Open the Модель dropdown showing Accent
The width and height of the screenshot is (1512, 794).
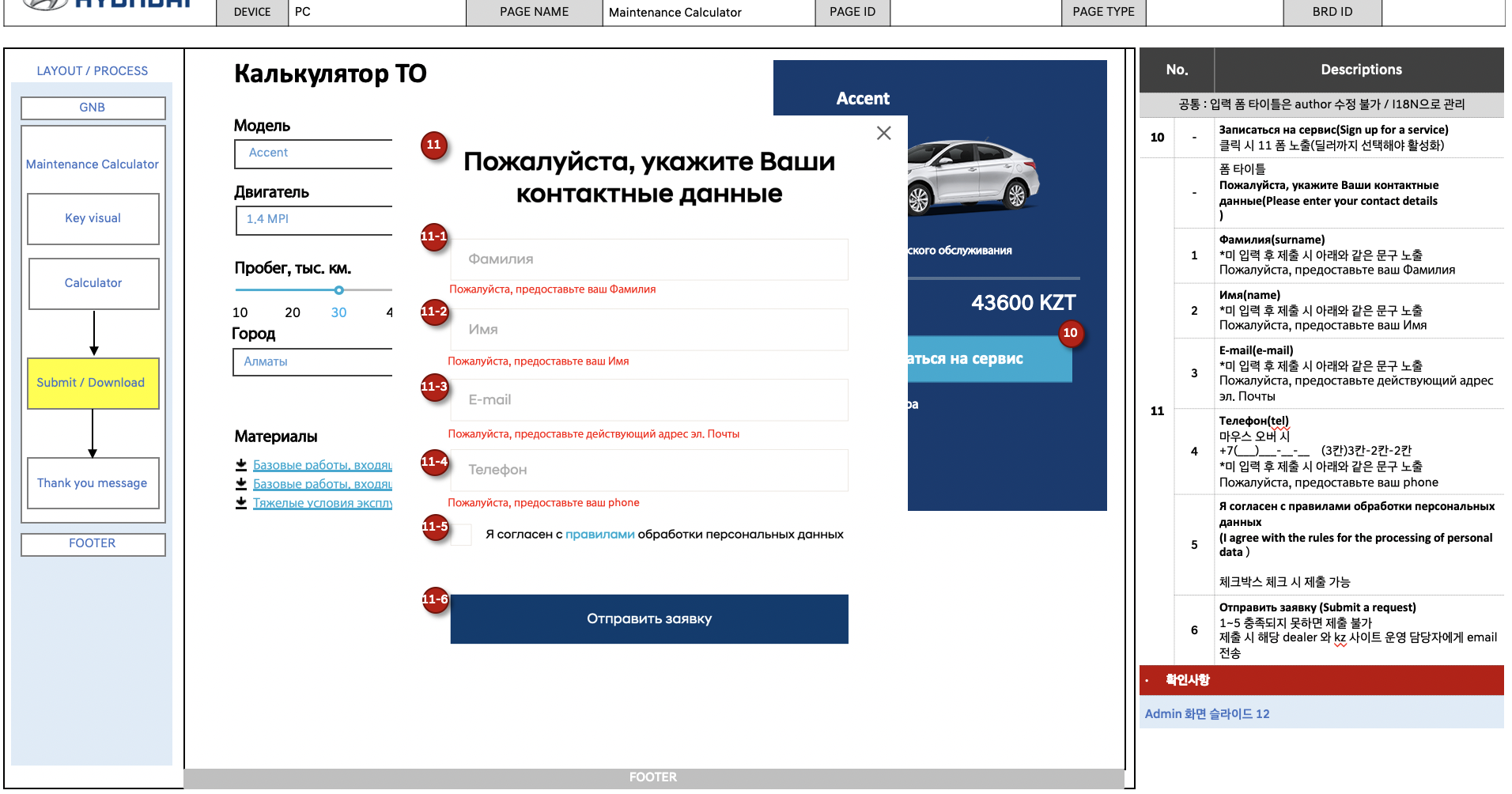tap(313, 153)
